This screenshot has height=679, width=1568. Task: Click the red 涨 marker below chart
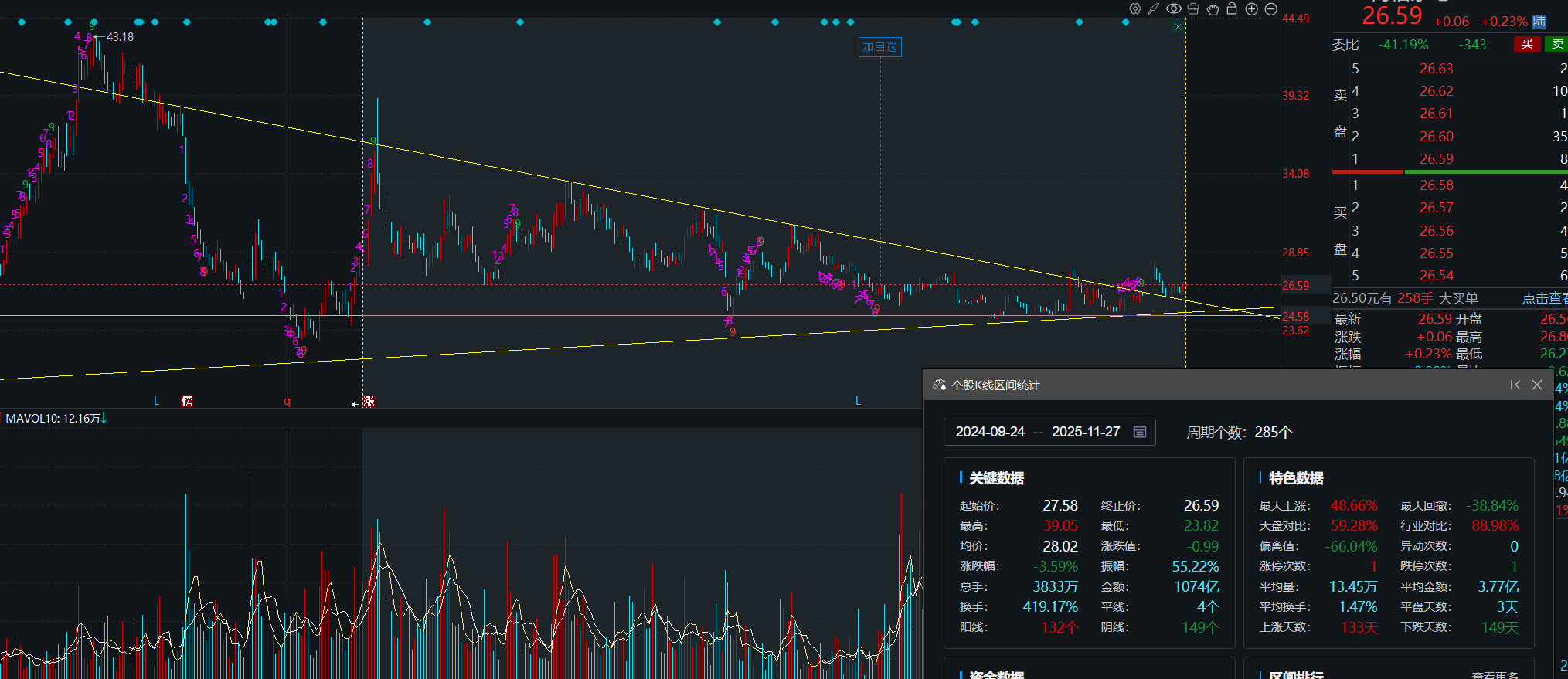[x=369, y=401]
